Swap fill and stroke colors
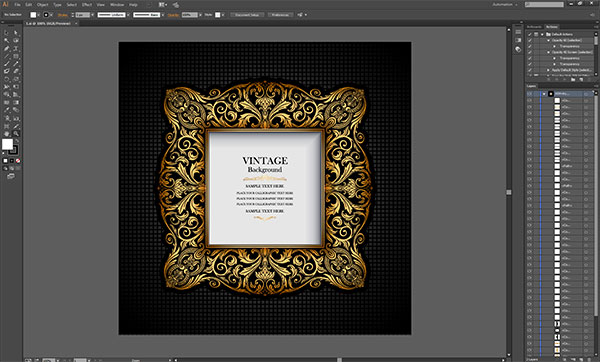The height and width of the screenshot is (362, 600). pyautogui.click(x=17, y=141)
